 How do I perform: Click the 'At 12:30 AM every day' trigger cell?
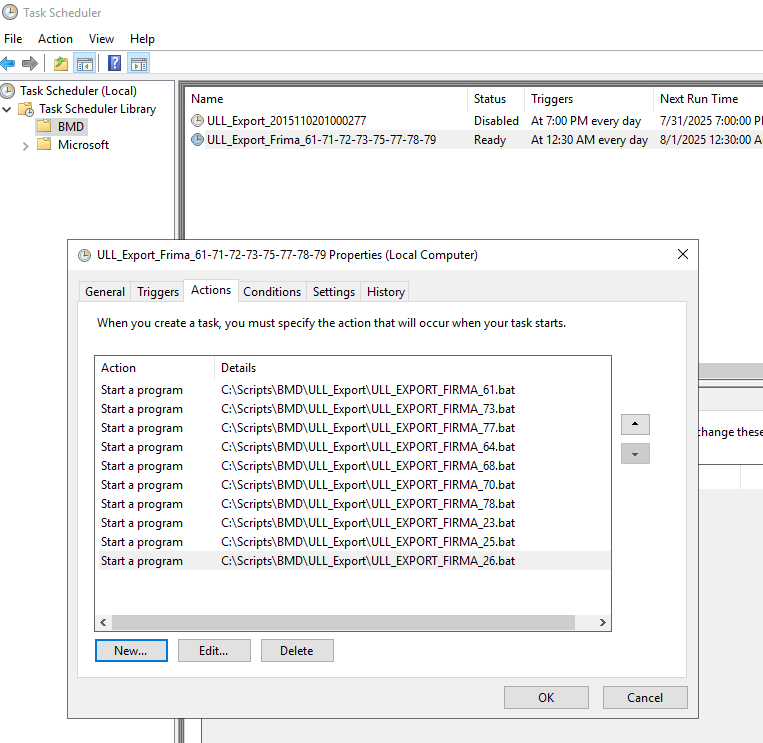point(589,140)
